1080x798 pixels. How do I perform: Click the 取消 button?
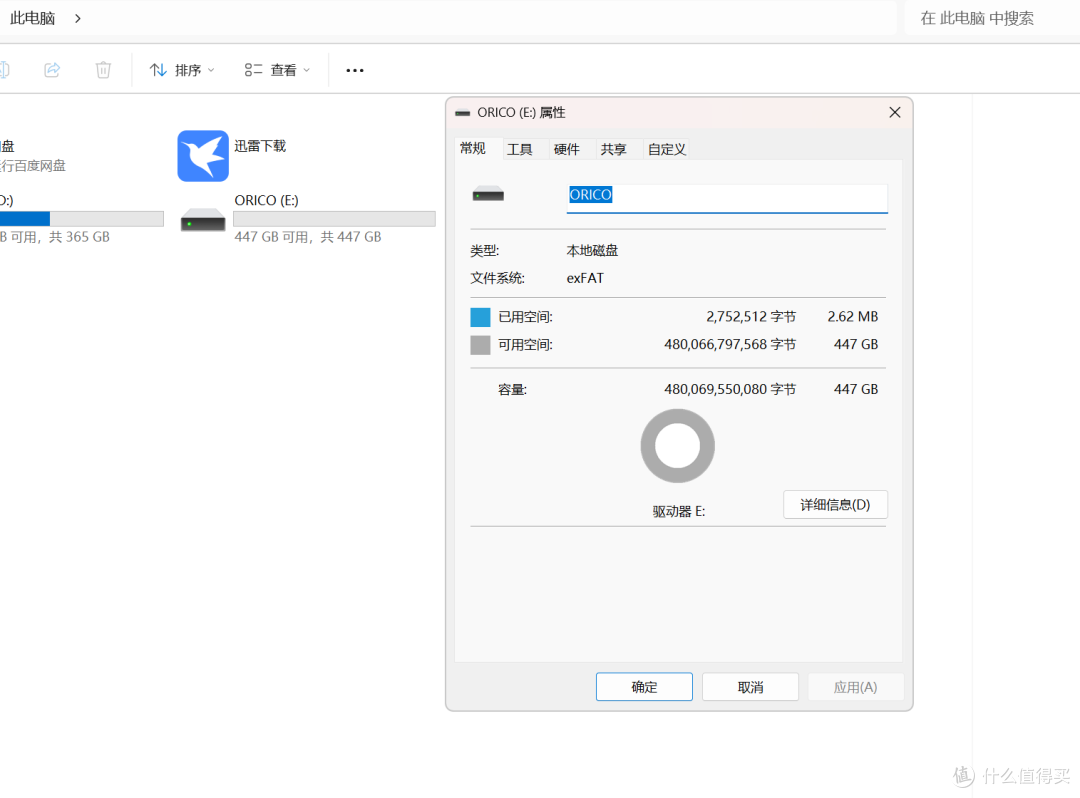click(751, 687)
